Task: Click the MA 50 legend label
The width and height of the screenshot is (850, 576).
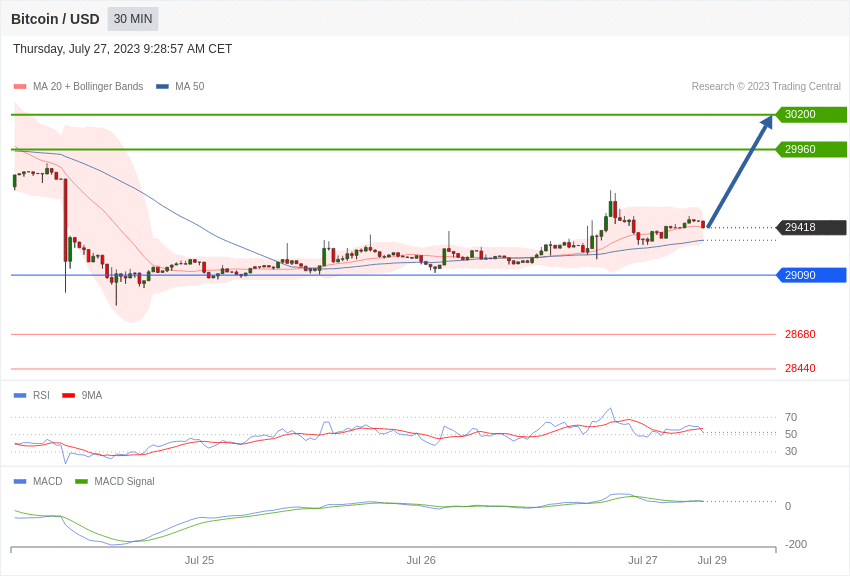Action: click(x=190, y=86)
